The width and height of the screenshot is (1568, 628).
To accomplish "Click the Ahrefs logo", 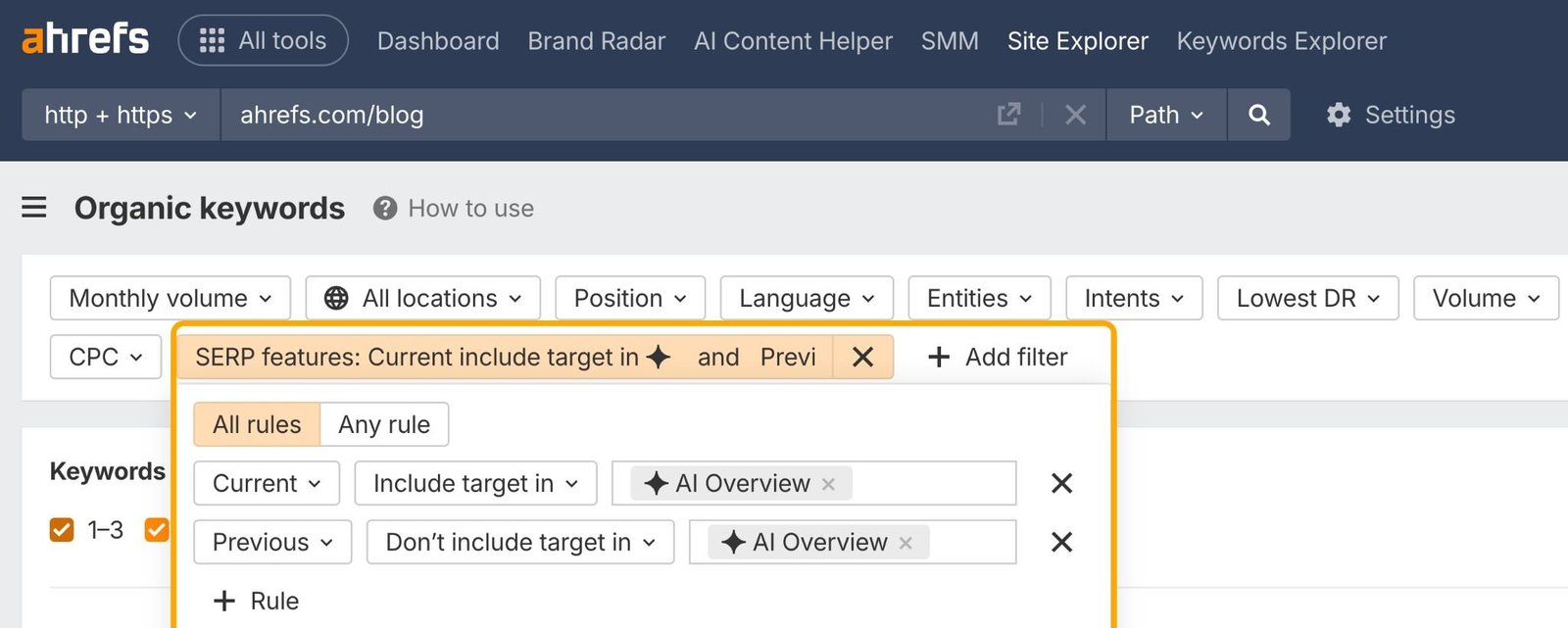I will [85, 39].
